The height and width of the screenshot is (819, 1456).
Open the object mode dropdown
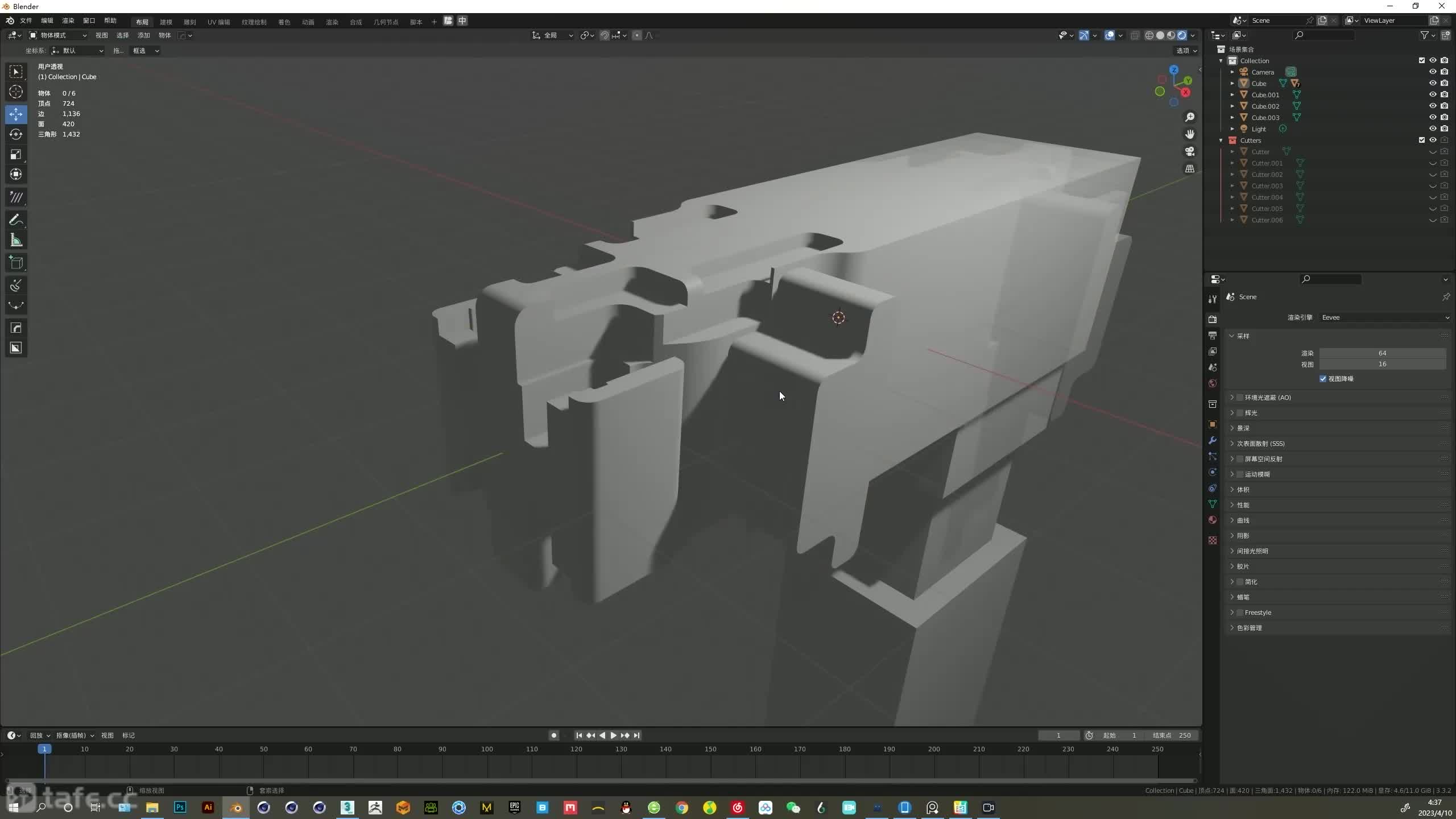58,35
